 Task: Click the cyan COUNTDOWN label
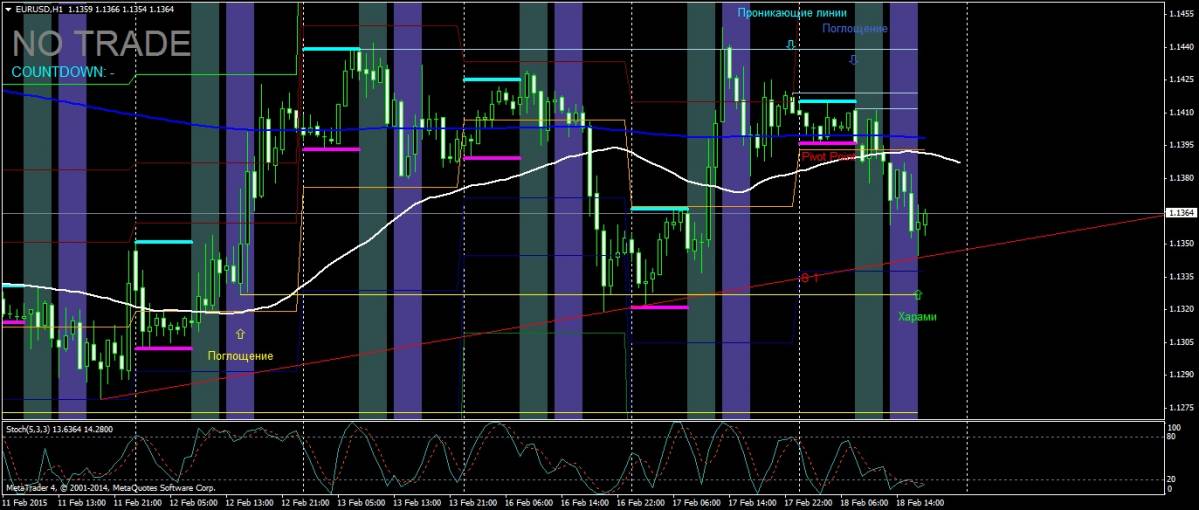[x=62, y=73]
